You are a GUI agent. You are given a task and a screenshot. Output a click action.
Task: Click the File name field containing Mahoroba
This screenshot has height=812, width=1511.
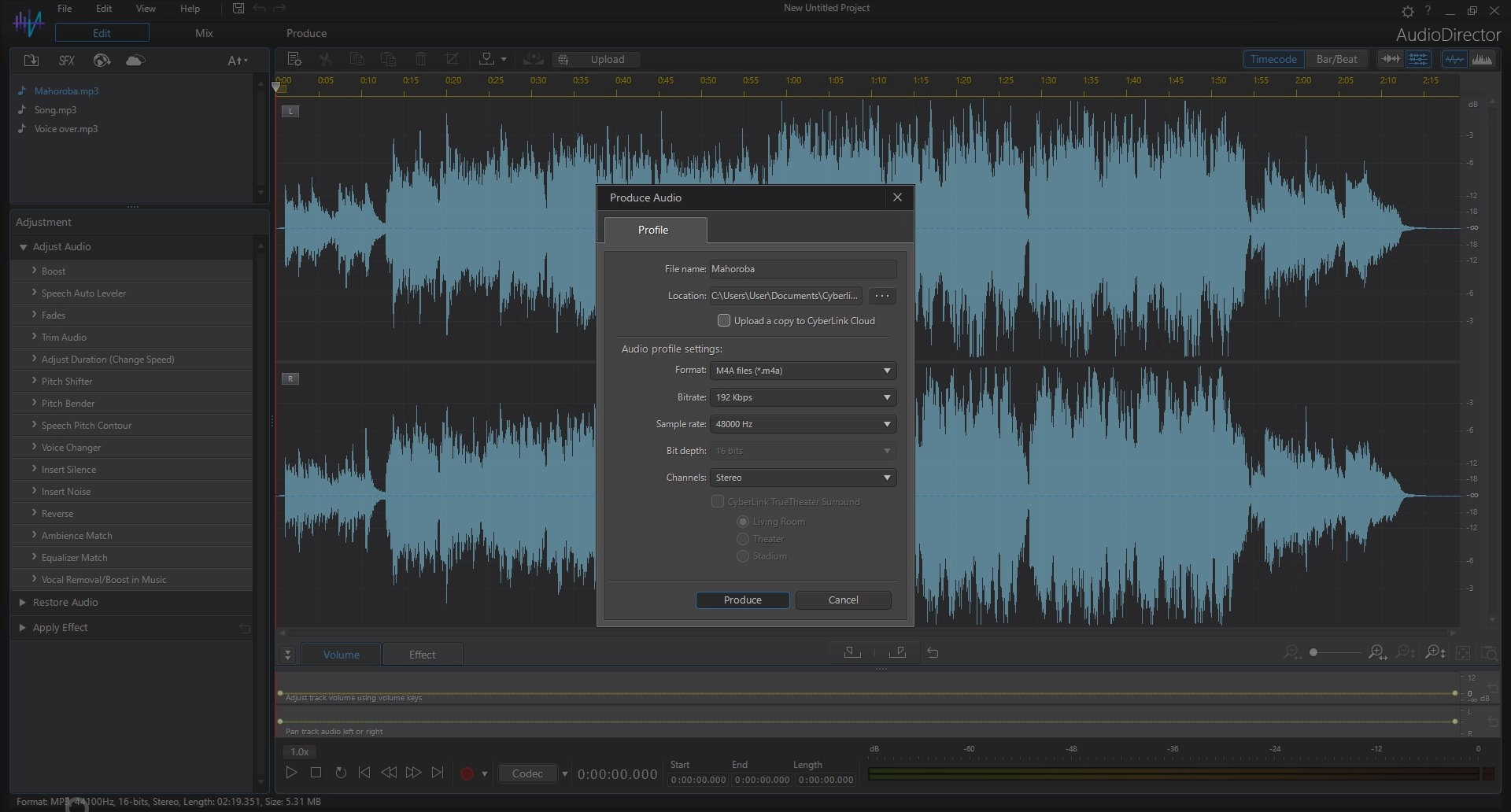tap(803, 269)
